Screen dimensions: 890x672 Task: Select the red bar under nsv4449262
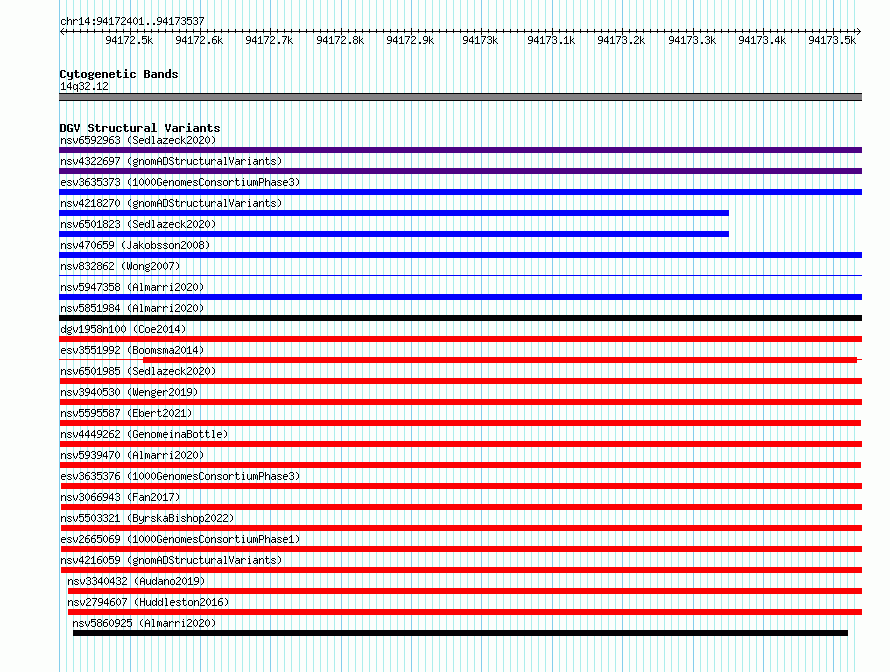point(461,444)
